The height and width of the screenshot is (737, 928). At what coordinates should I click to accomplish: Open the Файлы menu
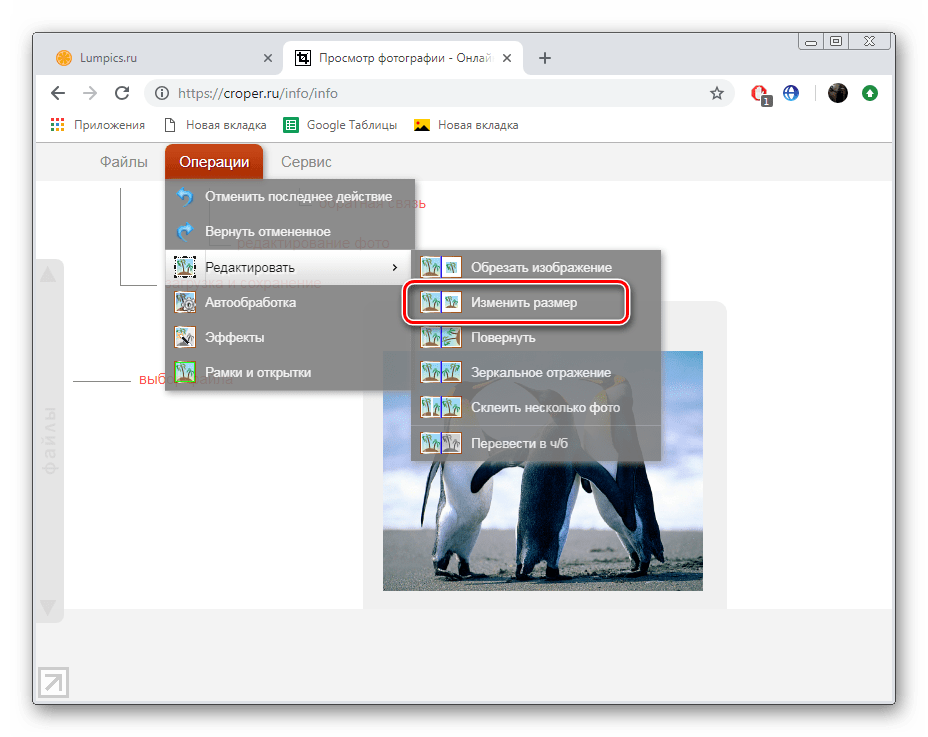tap(124, 162)
